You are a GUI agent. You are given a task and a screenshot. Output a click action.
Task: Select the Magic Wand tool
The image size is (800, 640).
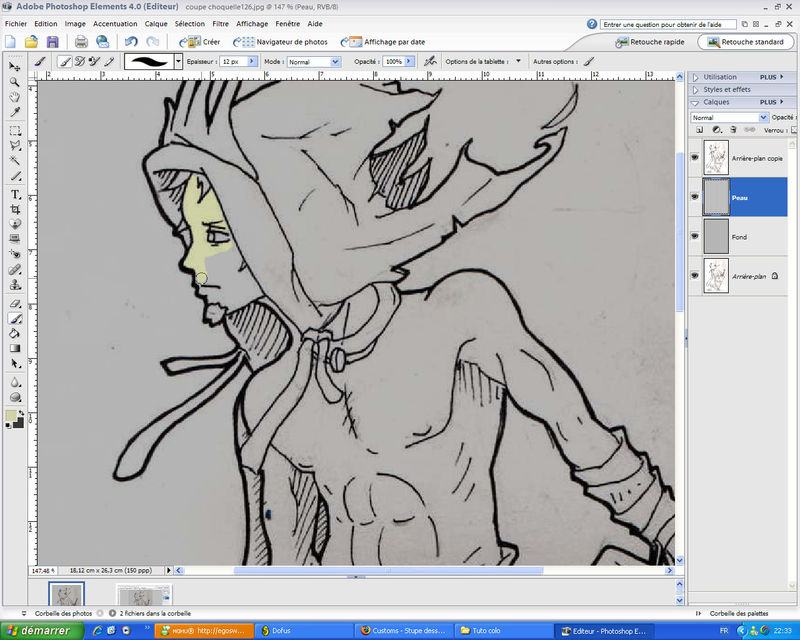[15, 161]
